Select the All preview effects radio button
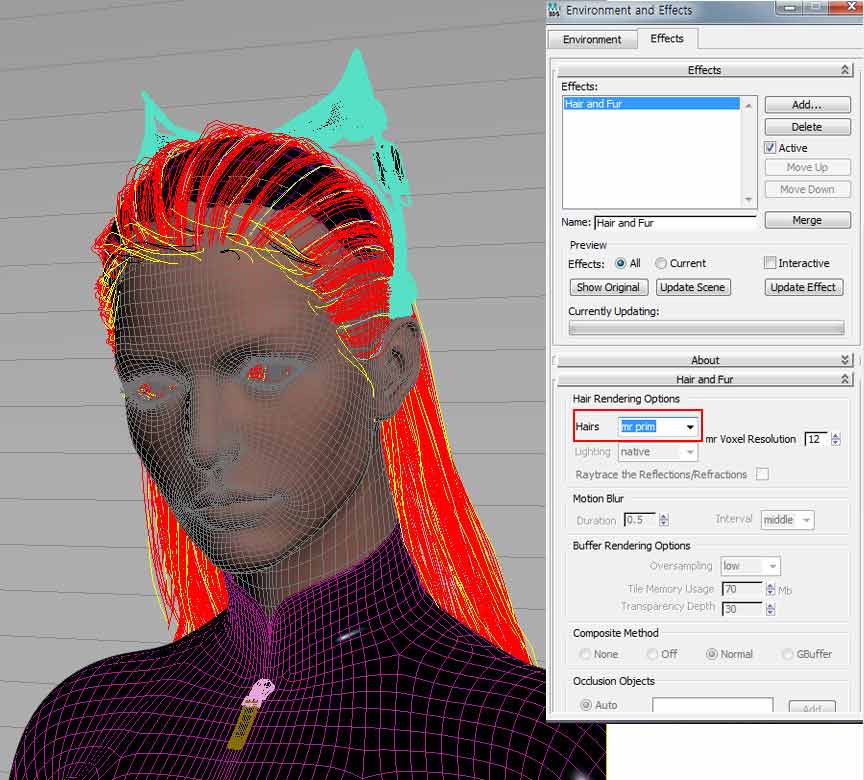Screen dimensions: 864x780 (620, 263)
